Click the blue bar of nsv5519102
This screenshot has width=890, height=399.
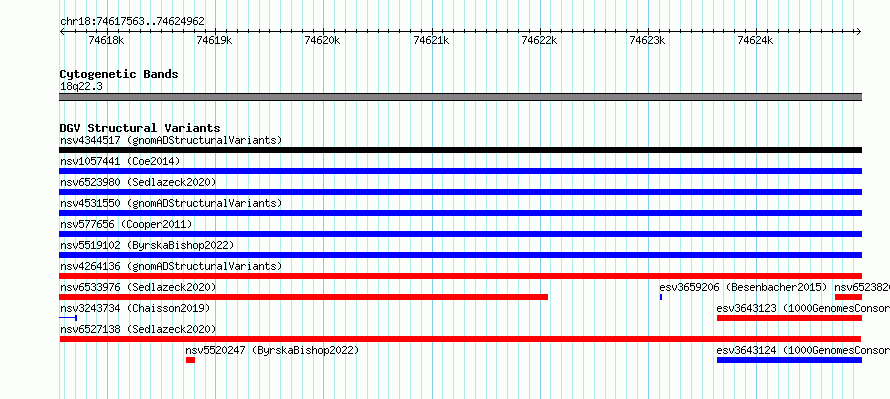pyautogui.click(x=460, y=255)
